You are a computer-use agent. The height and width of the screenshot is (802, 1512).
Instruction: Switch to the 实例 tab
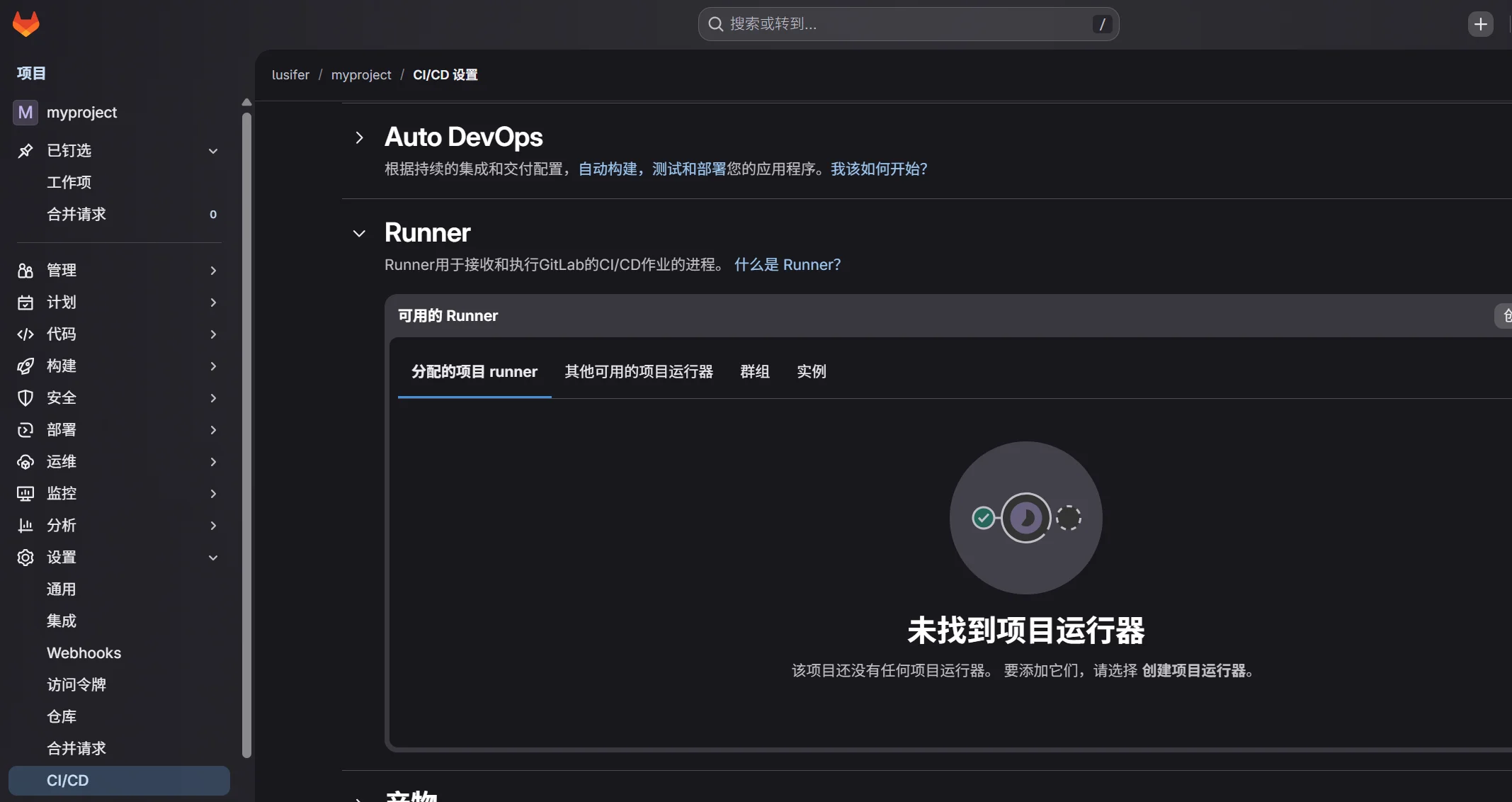[x=812, y=372]
